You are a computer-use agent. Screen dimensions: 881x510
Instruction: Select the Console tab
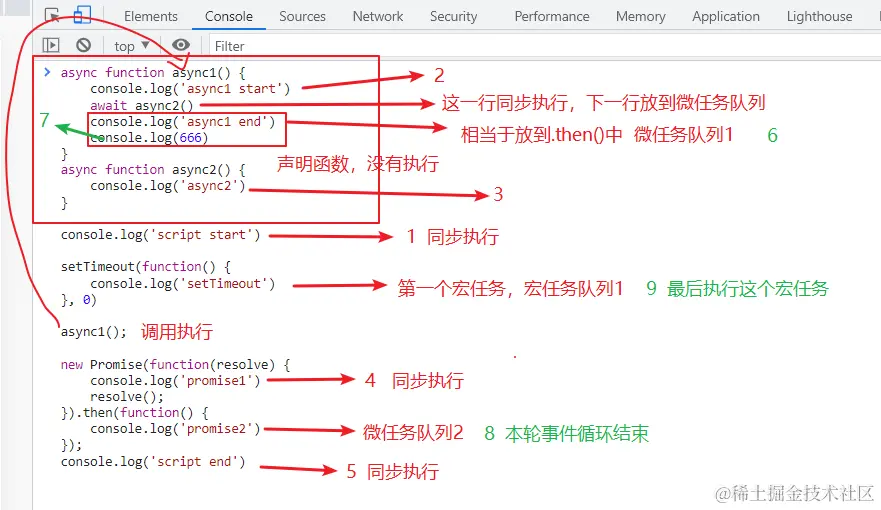[x=229, y=16]
